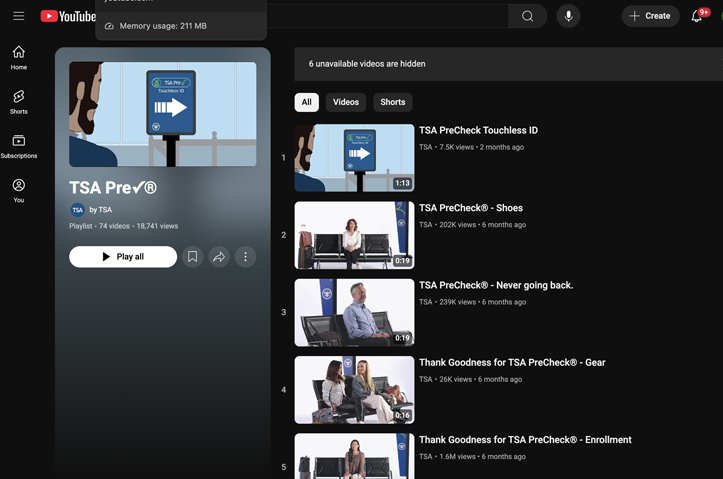Open the hamburger guide menu
Screen dimensions: 723x479
click(x=18, y=16)
